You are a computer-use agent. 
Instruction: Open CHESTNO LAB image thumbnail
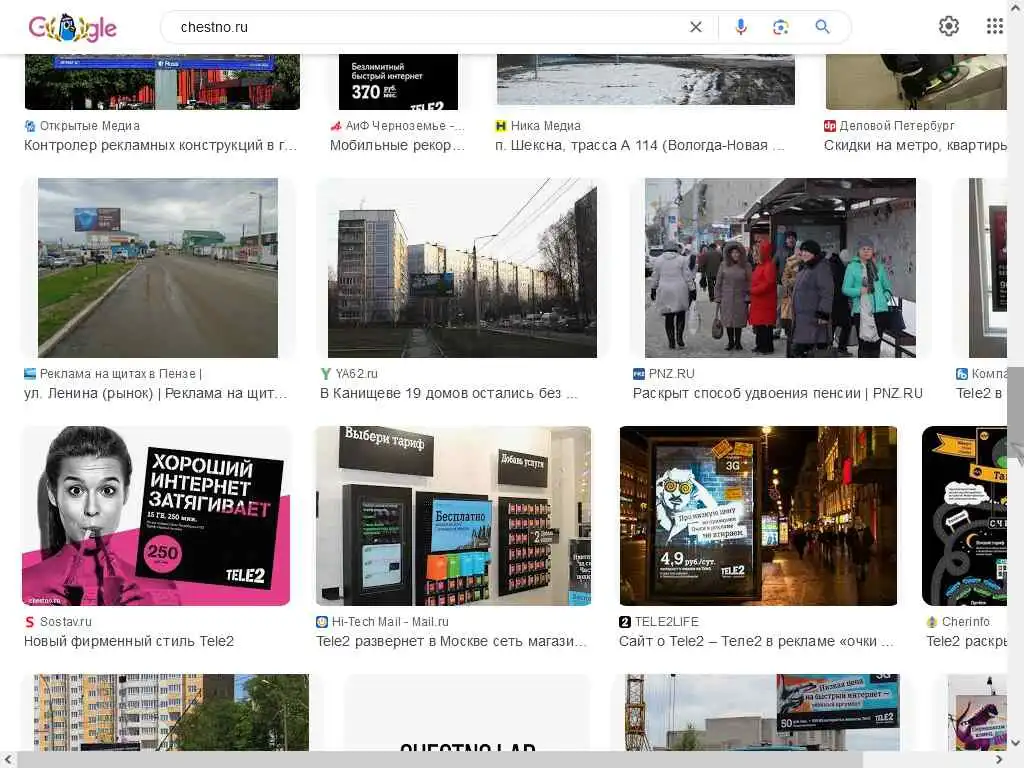click(467, 712)
